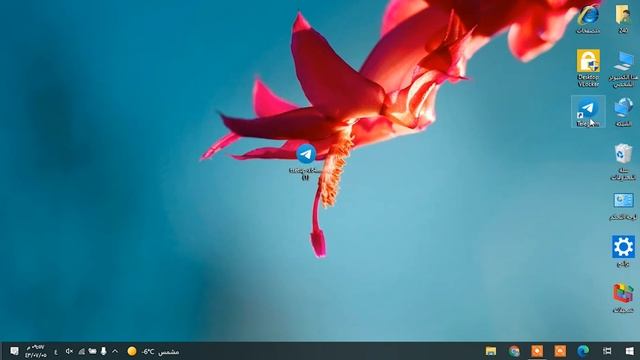Launch Microsoft Edge from the taskbar

point(583,351)
